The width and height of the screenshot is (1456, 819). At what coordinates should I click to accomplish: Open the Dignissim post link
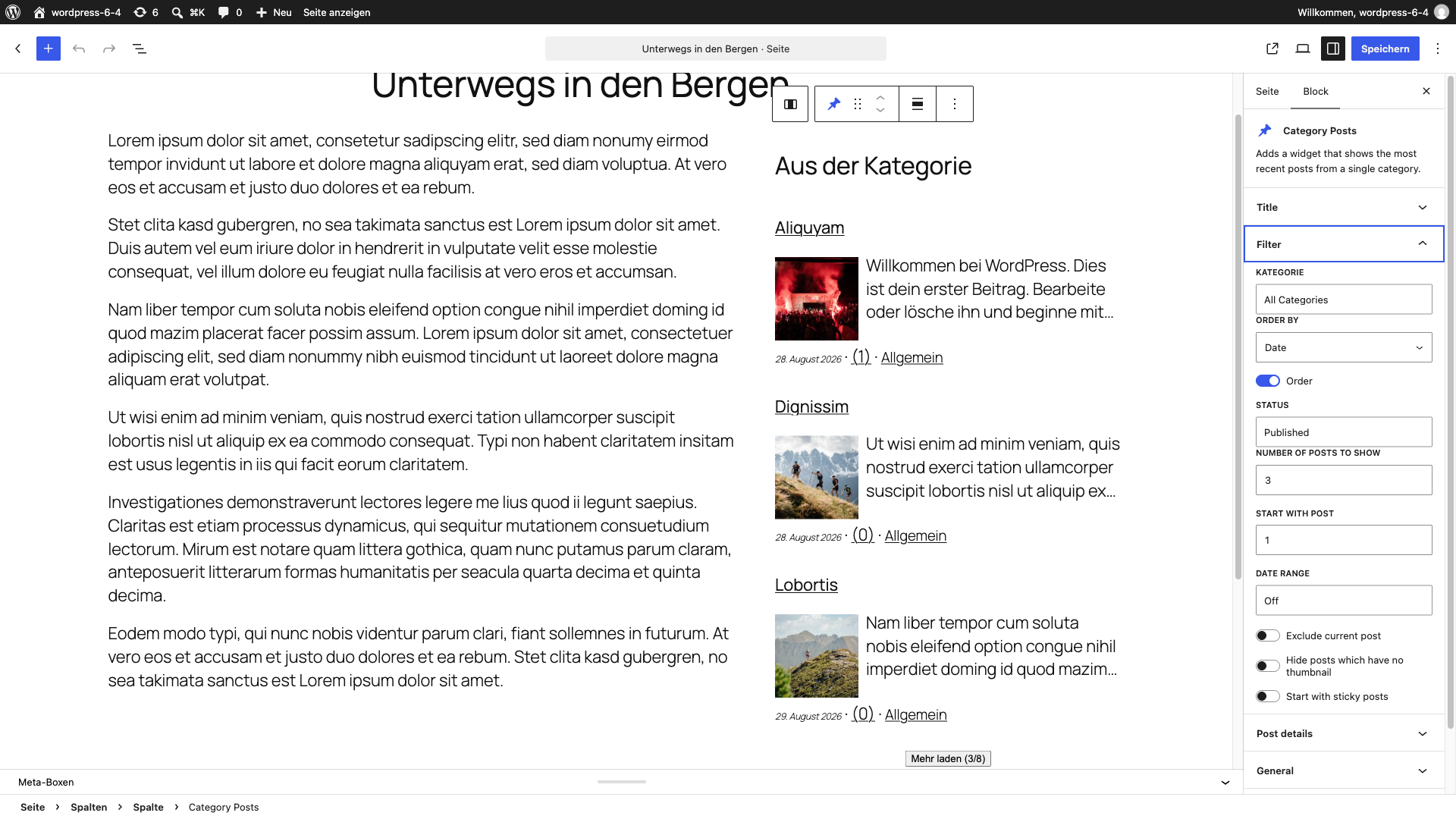[811, 406]
